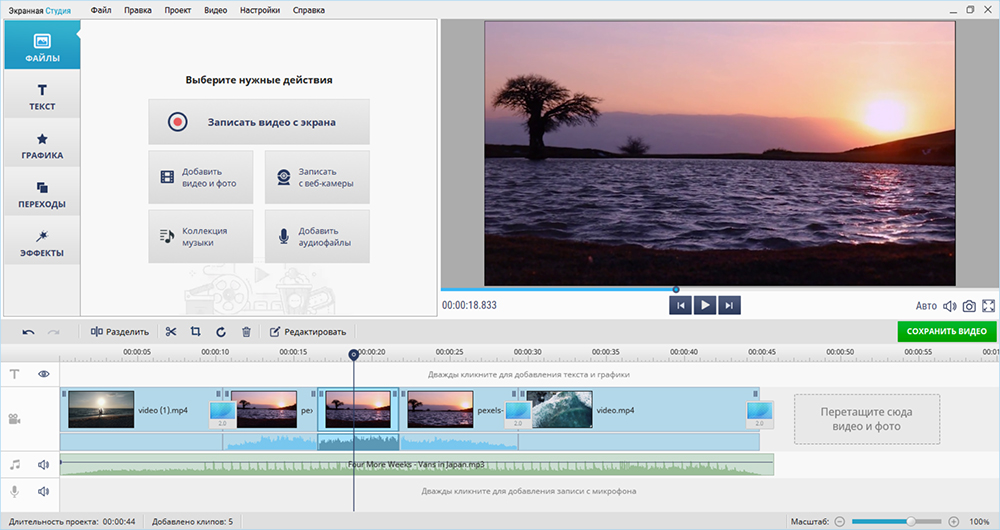Open the Настройки menu

[260, 10]
